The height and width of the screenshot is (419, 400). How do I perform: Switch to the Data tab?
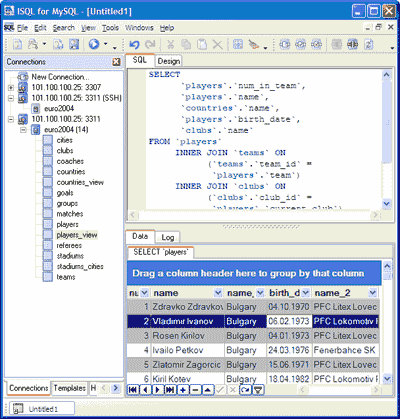pos(140,236)
